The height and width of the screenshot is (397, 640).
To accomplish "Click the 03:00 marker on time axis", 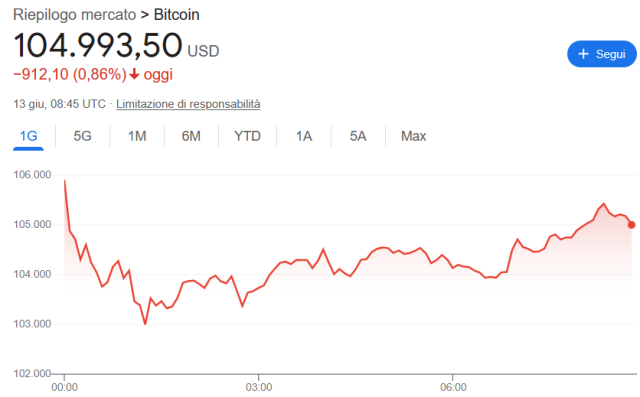I will [x=259, y=387].
